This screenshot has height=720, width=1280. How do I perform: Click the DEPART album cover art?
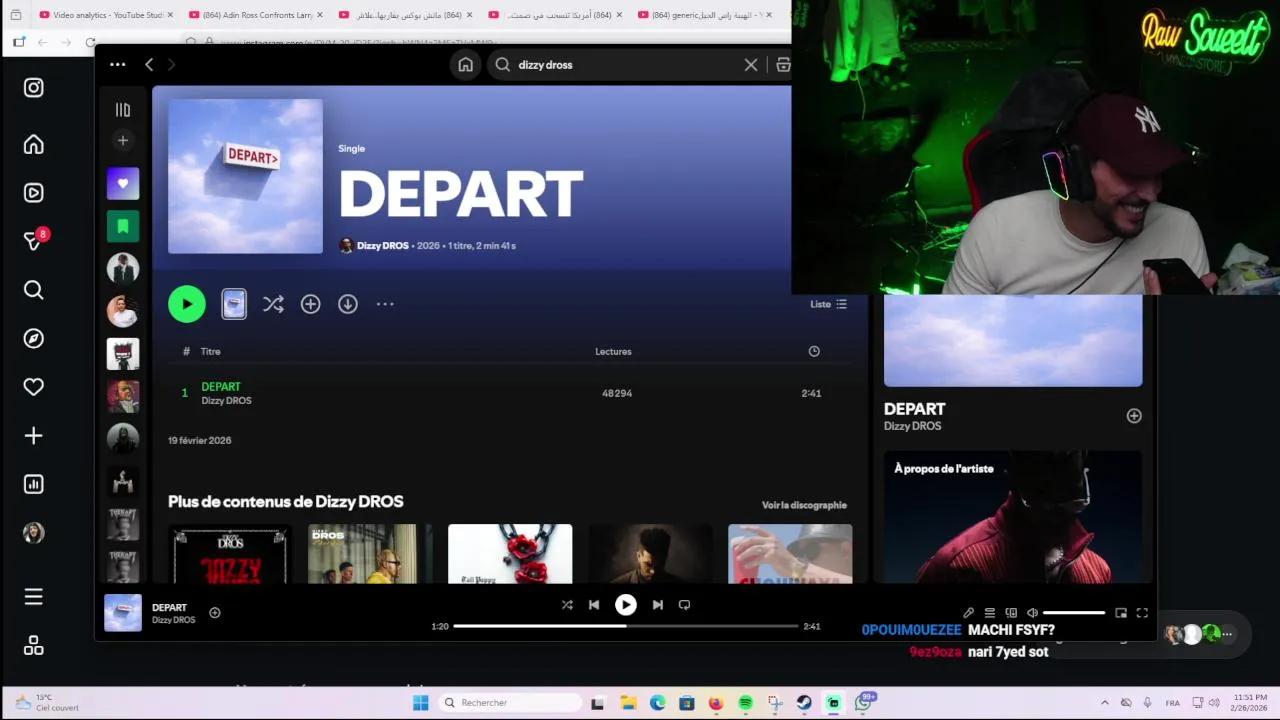(x=245, y=176)
